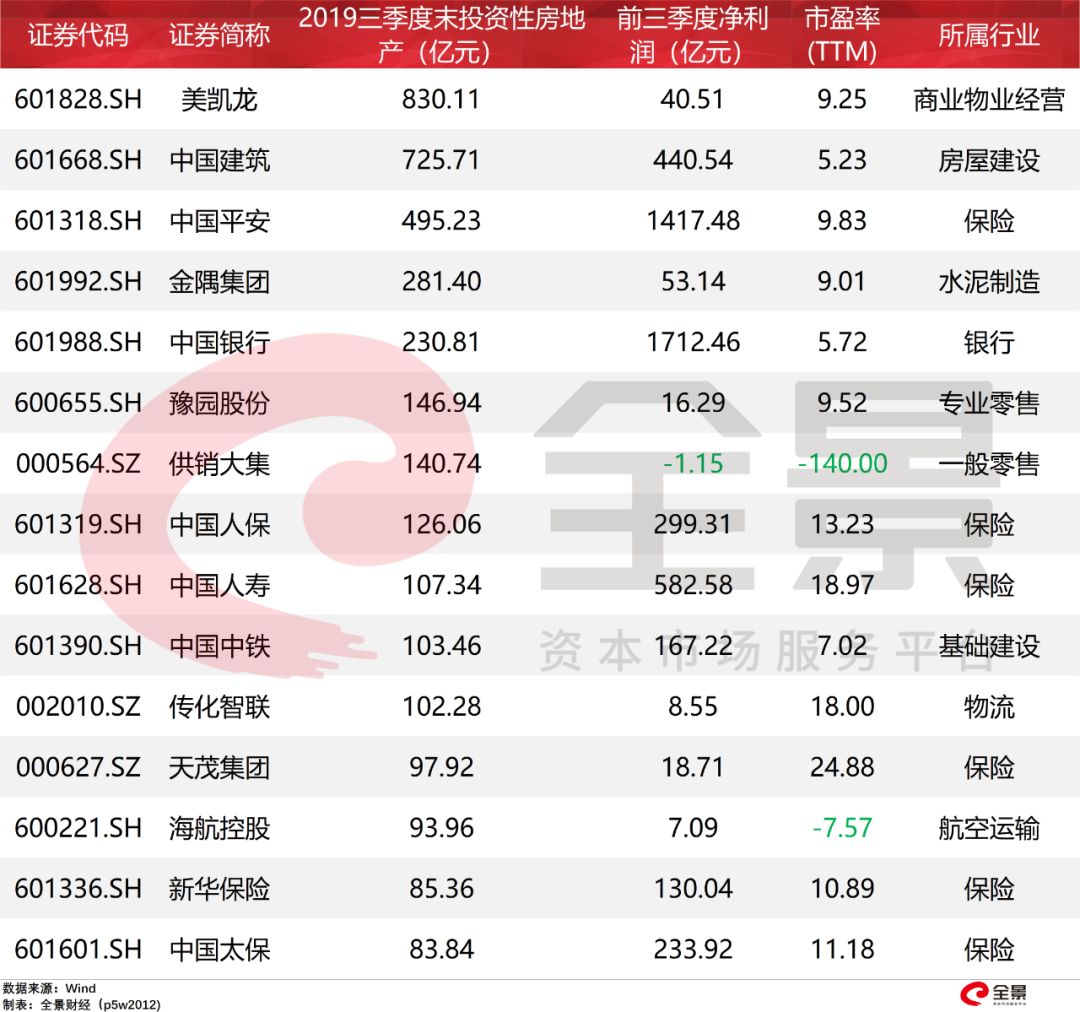Select stock code 601336.SH
Screen dimensions: 1080x1012
click(x=78, y=888)
